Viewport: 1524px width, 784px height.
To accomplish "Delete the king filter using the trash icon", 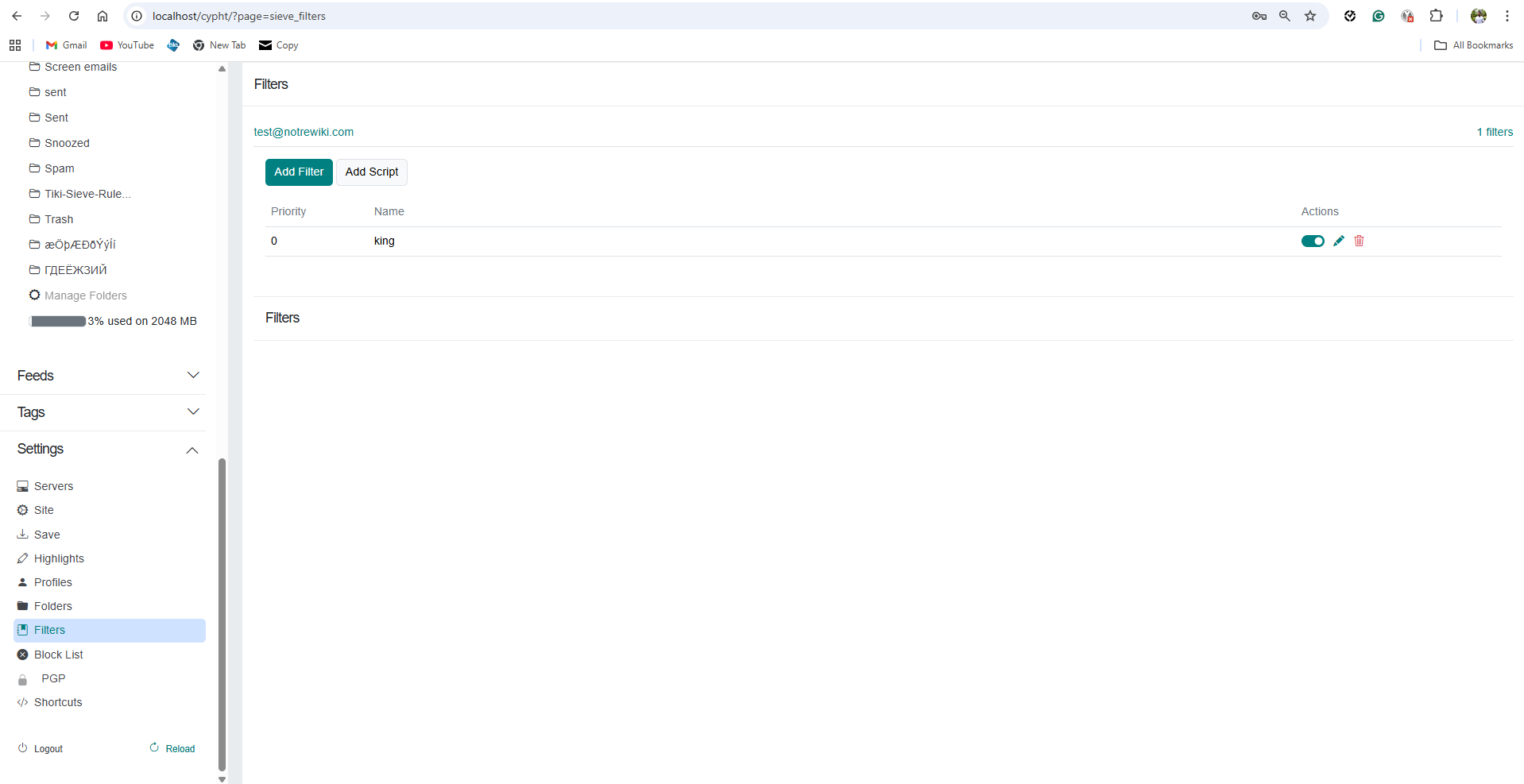I will (1358, 241).
